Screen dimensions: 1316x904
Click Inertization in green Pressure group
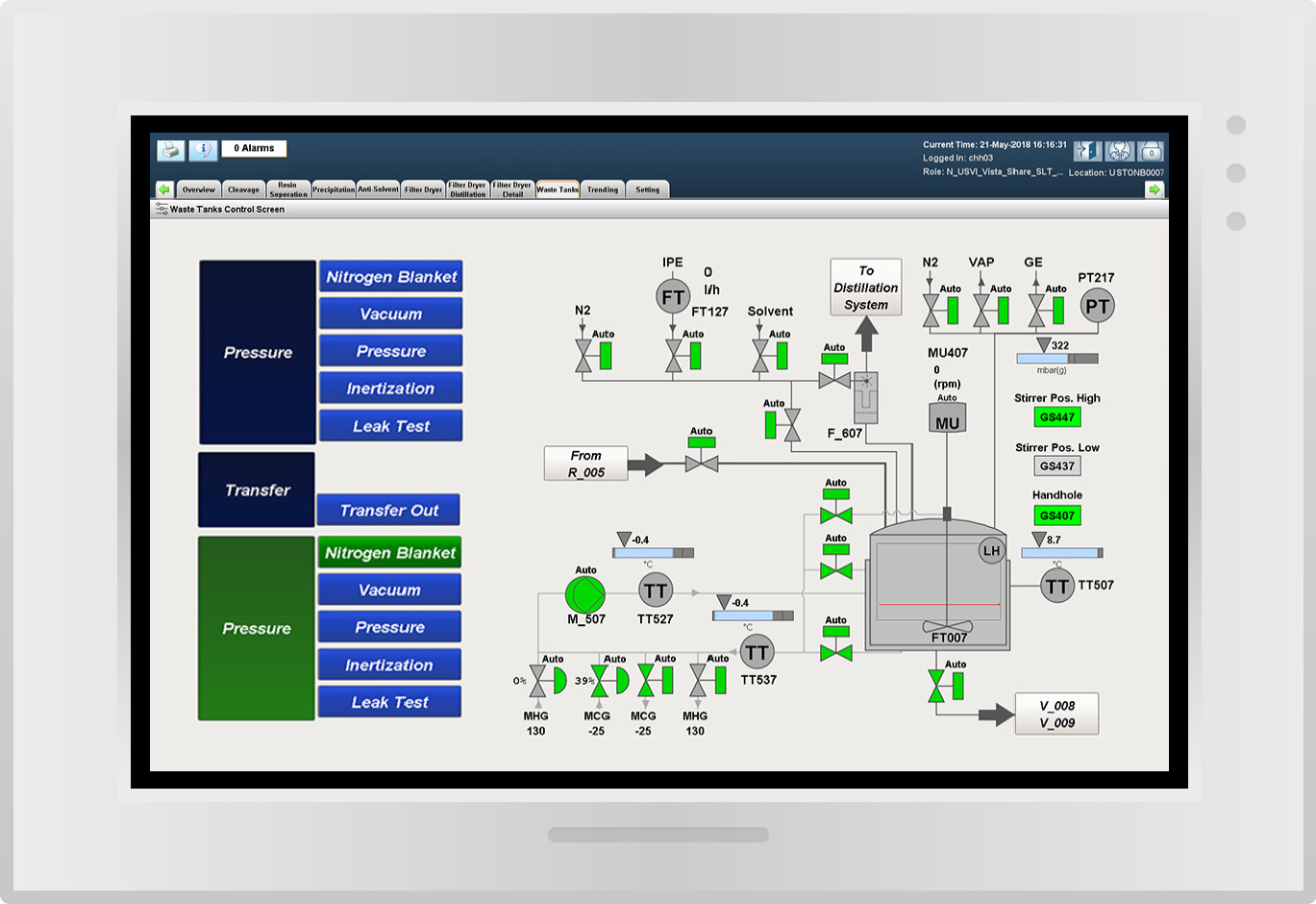click(x=389, y=665)
